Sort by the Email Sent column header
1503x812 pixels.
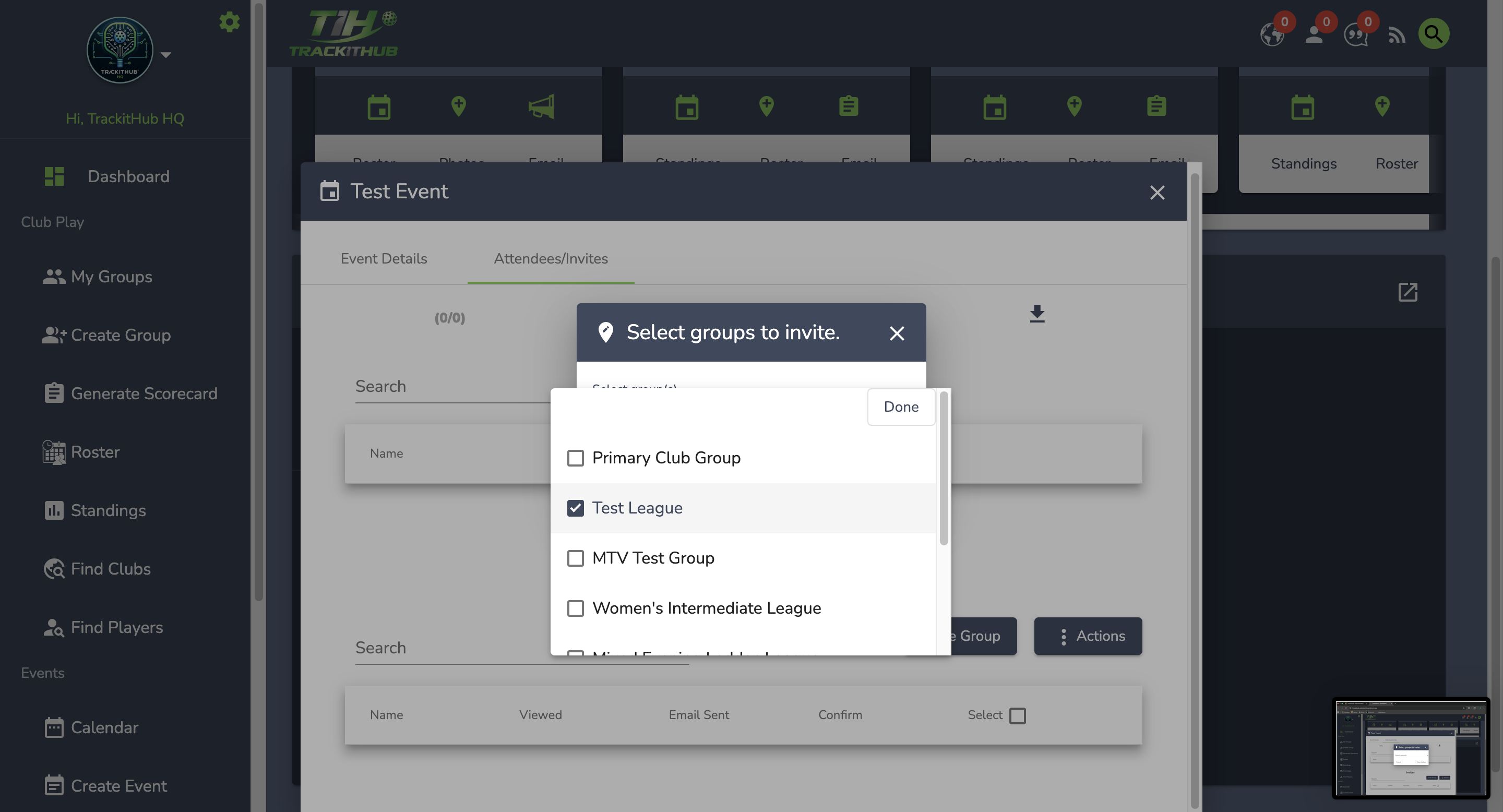point(698,714)
